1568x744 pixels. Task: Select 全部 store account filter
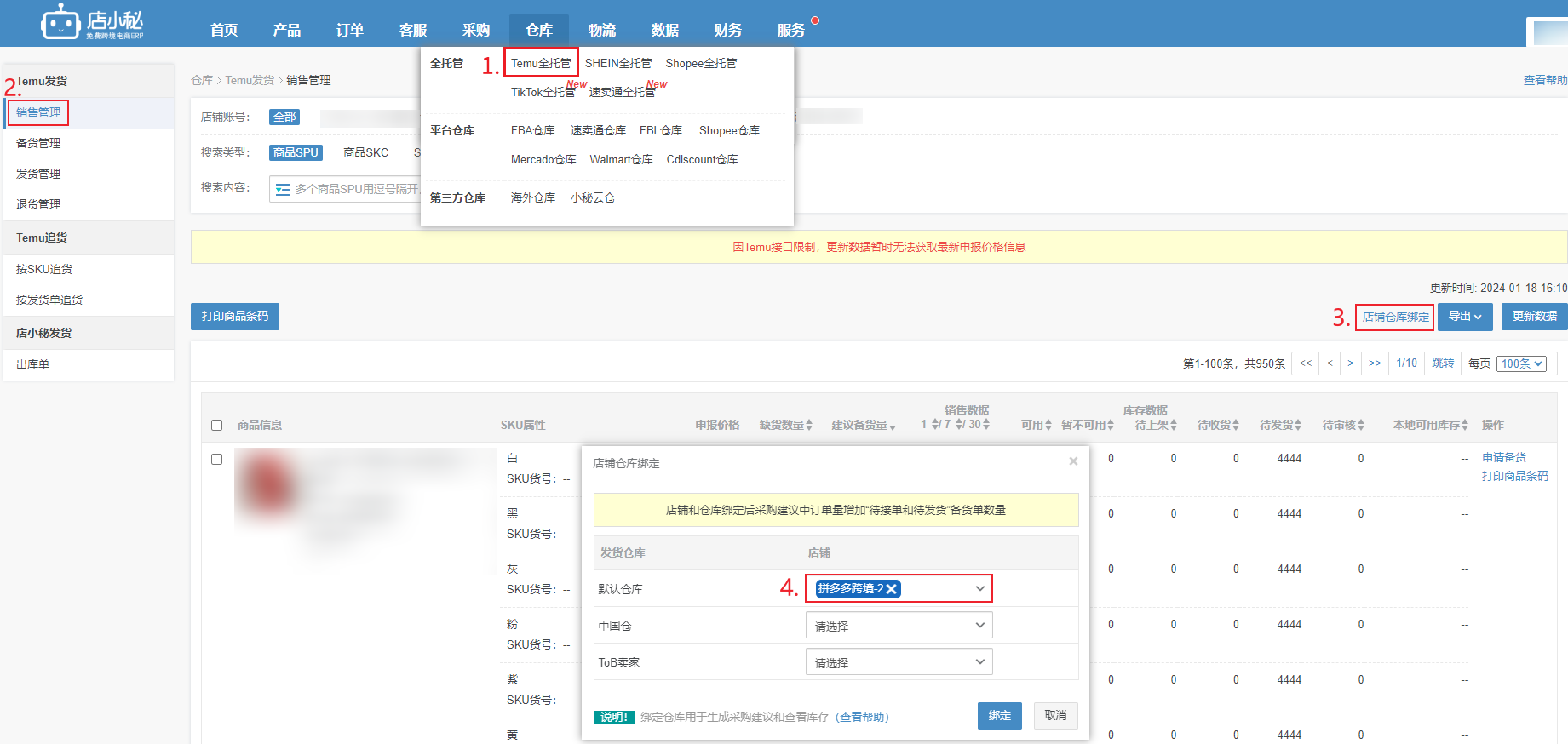[284, 117]
